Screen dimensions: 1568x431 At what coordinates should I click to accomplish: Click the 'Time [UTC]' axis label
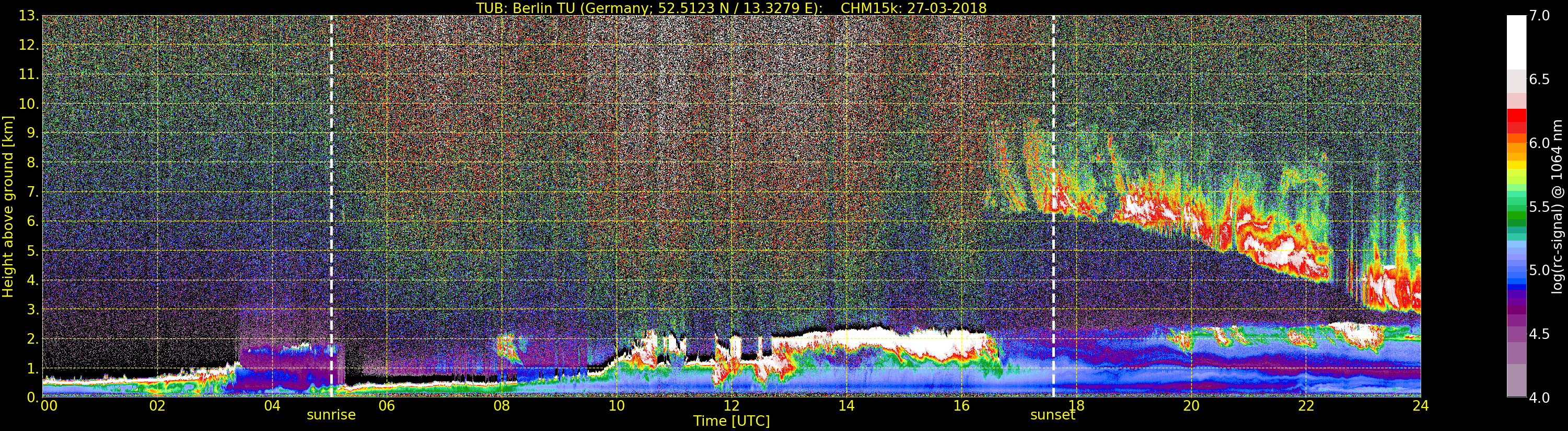pos(731,421)
